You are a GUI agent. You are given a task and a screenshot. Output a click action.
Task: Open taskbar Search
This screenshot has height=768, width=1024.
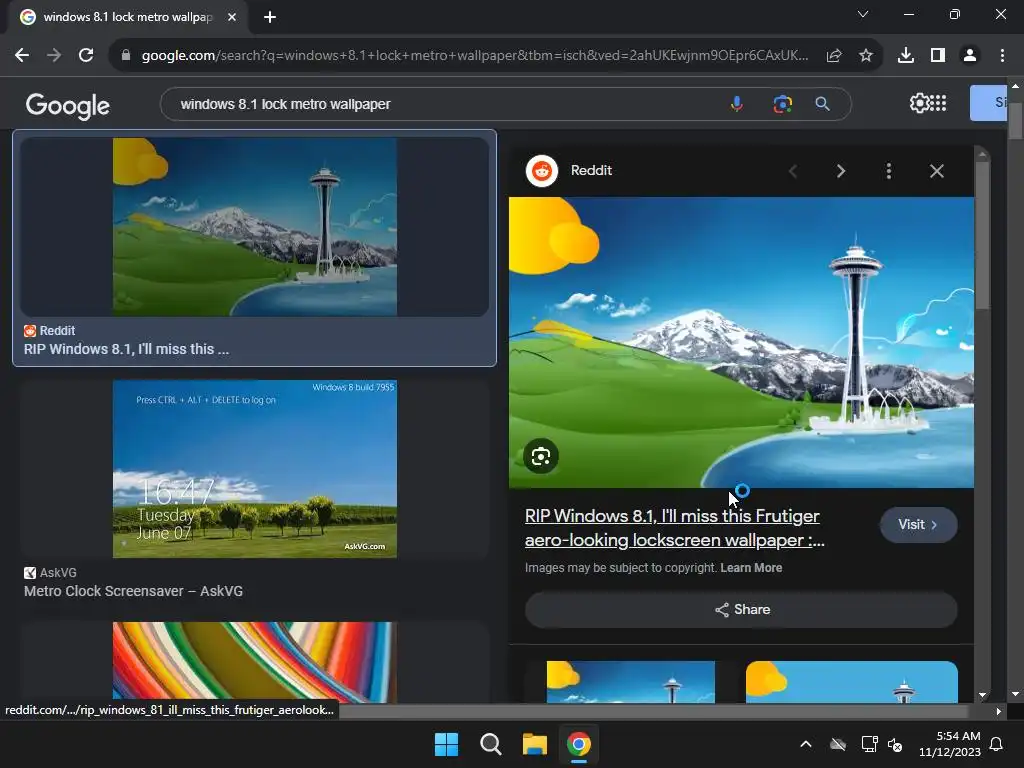pos(490,744)
